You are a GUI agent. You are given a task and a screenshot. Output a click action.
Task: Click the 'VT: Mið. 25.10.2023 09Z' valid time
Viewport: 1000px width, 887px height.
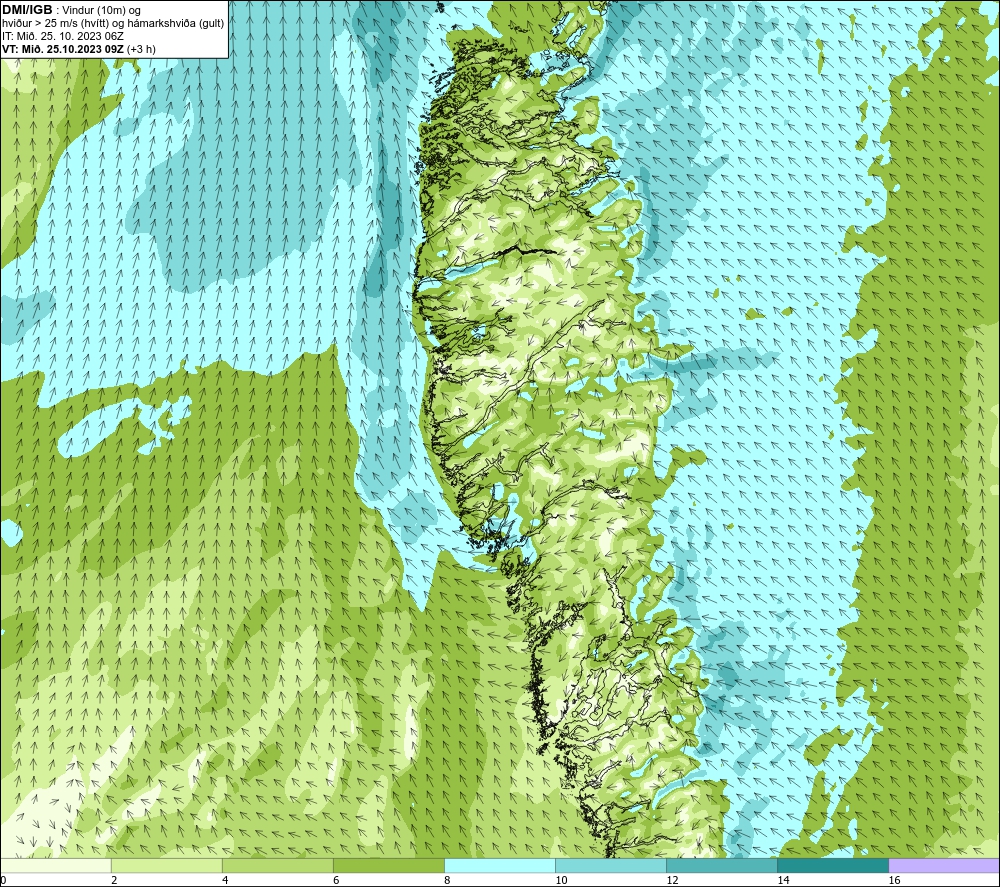63,49
